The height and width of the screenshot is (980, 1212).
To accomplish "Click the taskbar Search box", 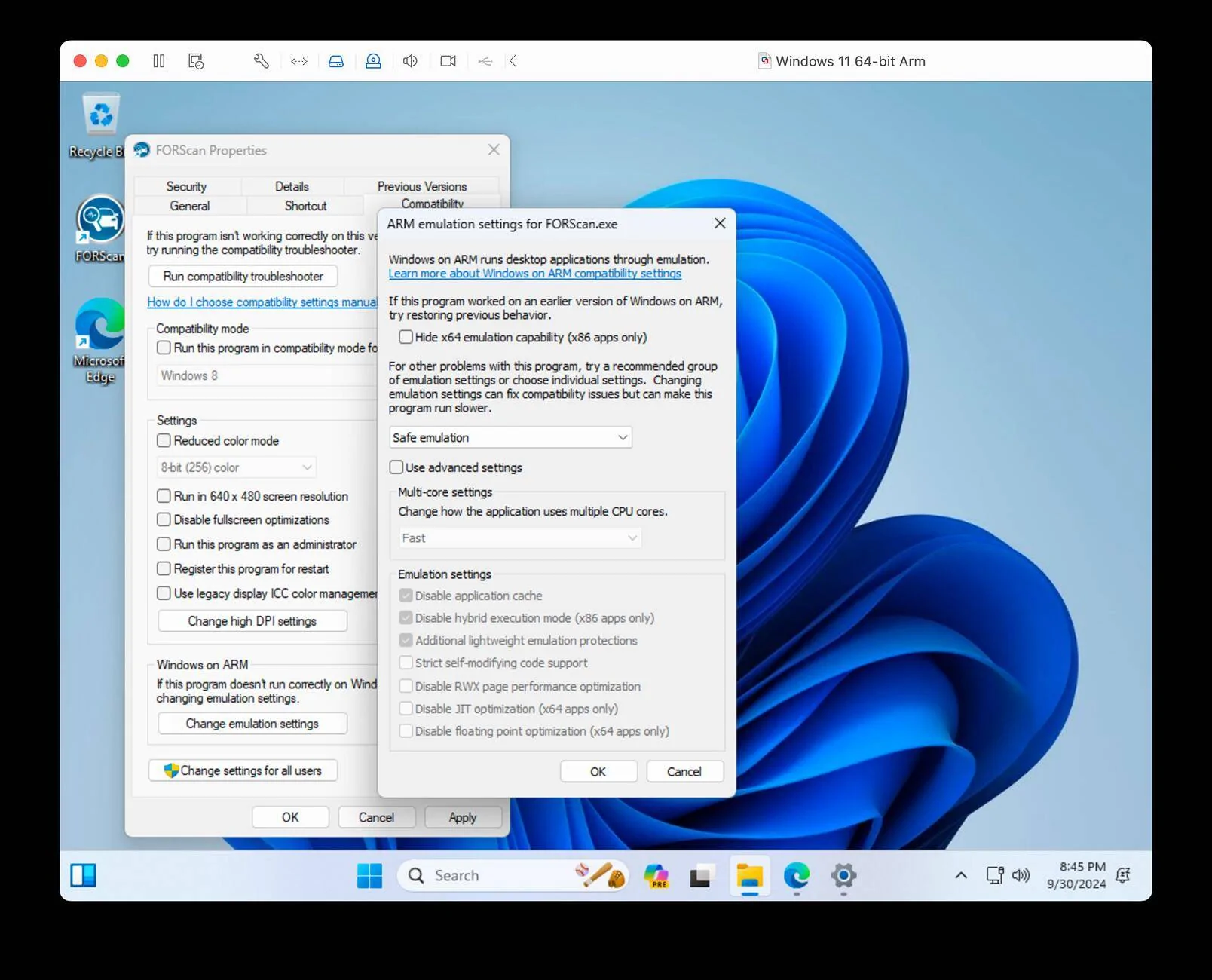I will (513, 875).
